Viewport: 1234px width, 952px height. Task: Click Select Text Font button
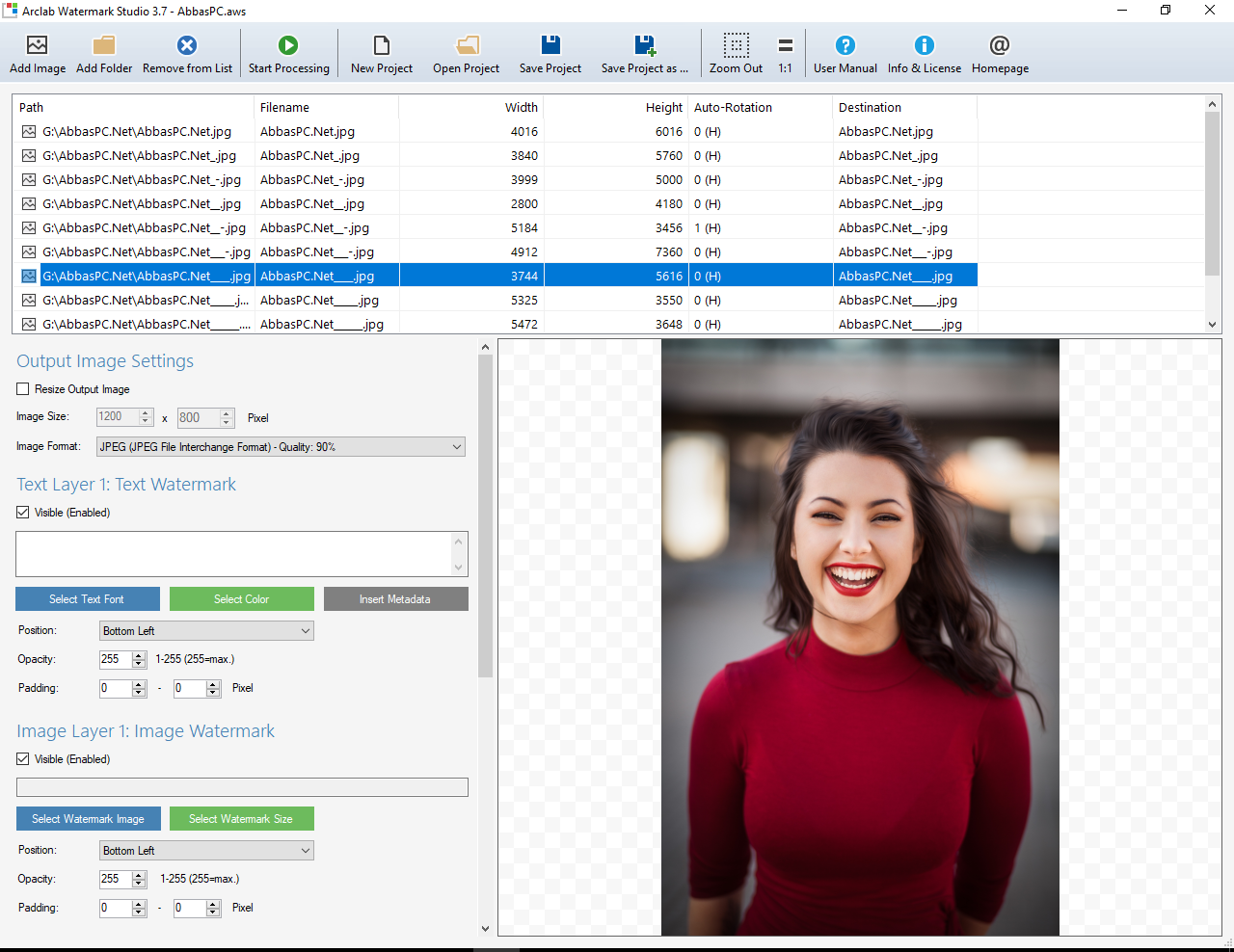click(x=87, y=599)
